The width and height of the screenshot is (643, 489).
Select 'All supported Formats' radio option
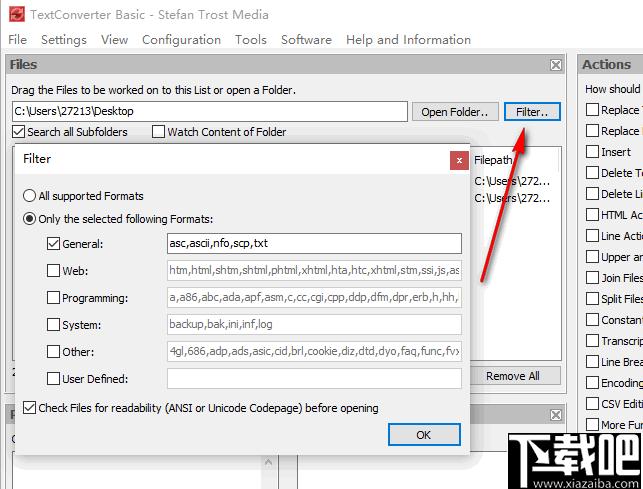click(30, 196)
